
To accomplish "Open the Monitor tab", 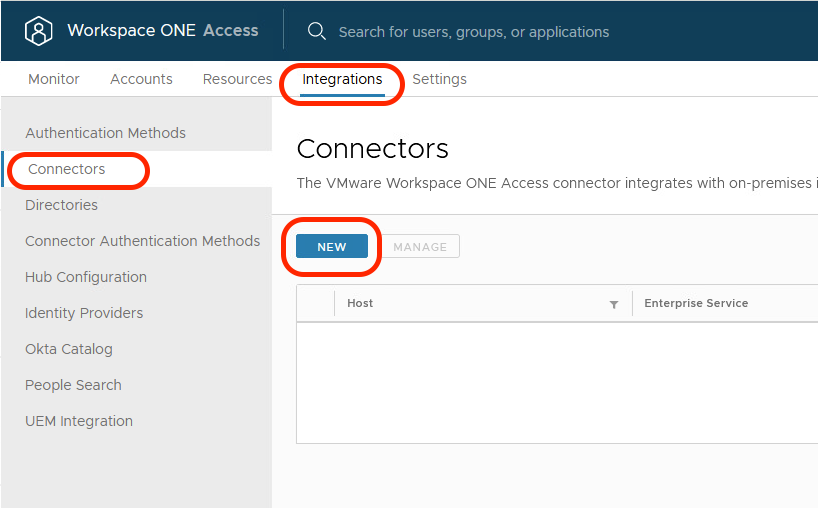I will tap(54, 79).
